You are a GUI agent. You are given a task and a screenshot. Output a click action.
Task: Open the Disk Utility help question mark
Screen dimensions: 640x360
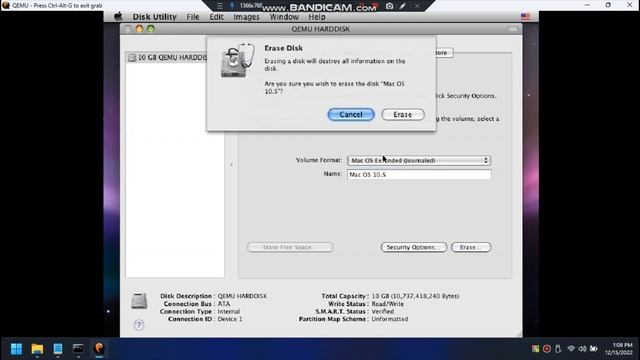click(x=139, y=325)
